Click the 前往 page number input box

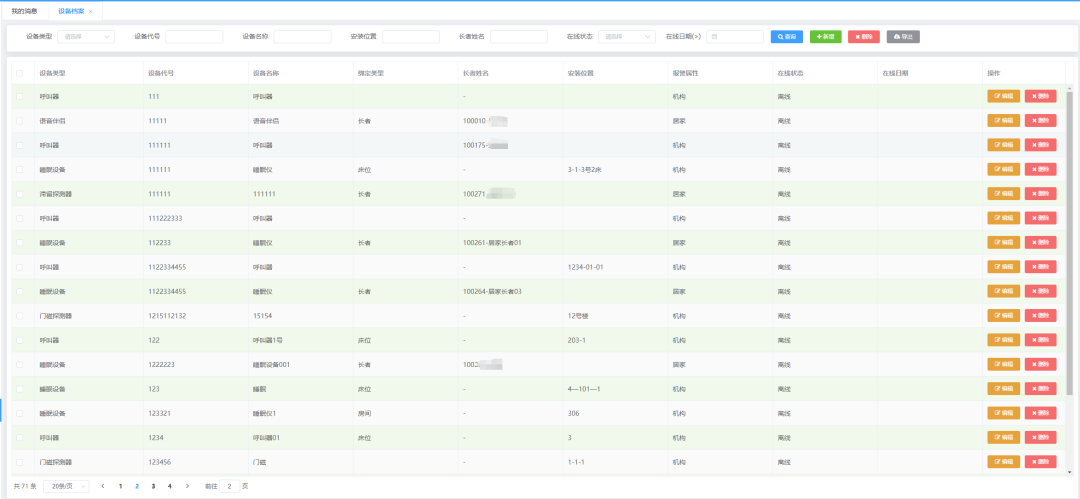229,486
